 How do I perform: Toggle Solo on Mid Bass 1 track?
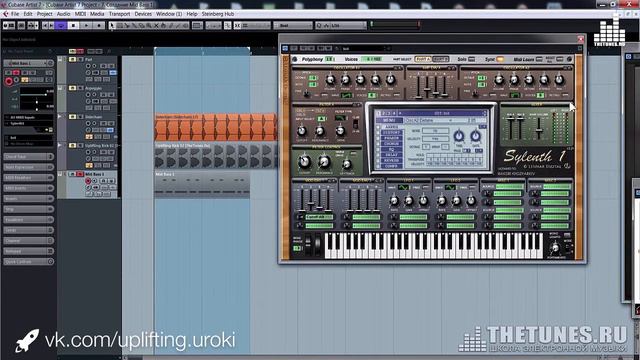tap(80, 174)
